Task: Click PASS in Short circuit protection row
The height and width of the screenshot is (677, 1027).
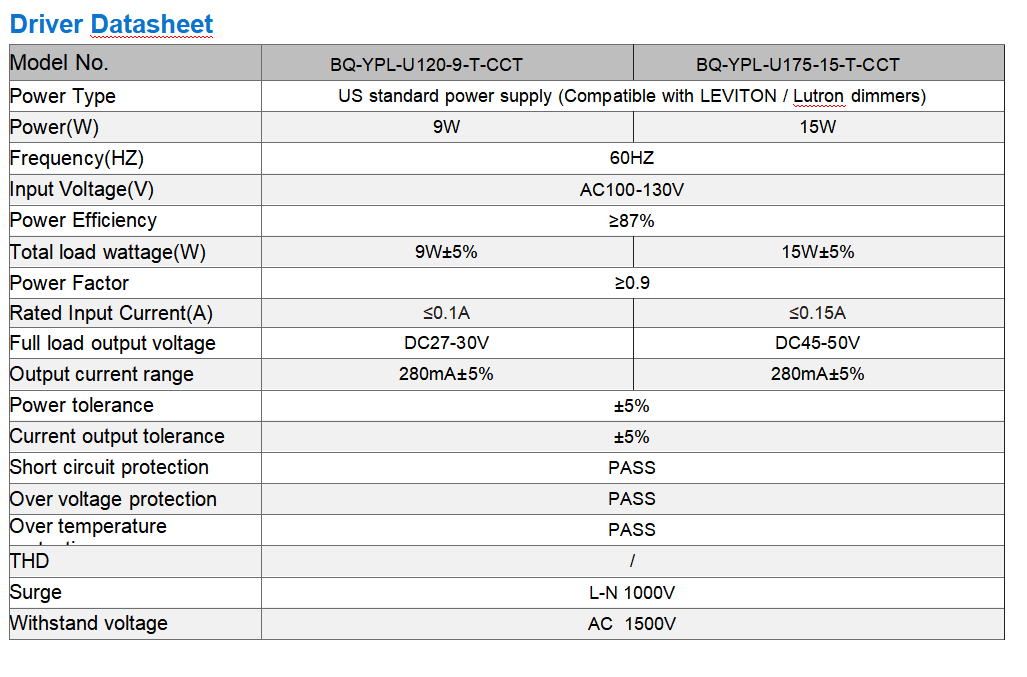Action: point(631,467)
